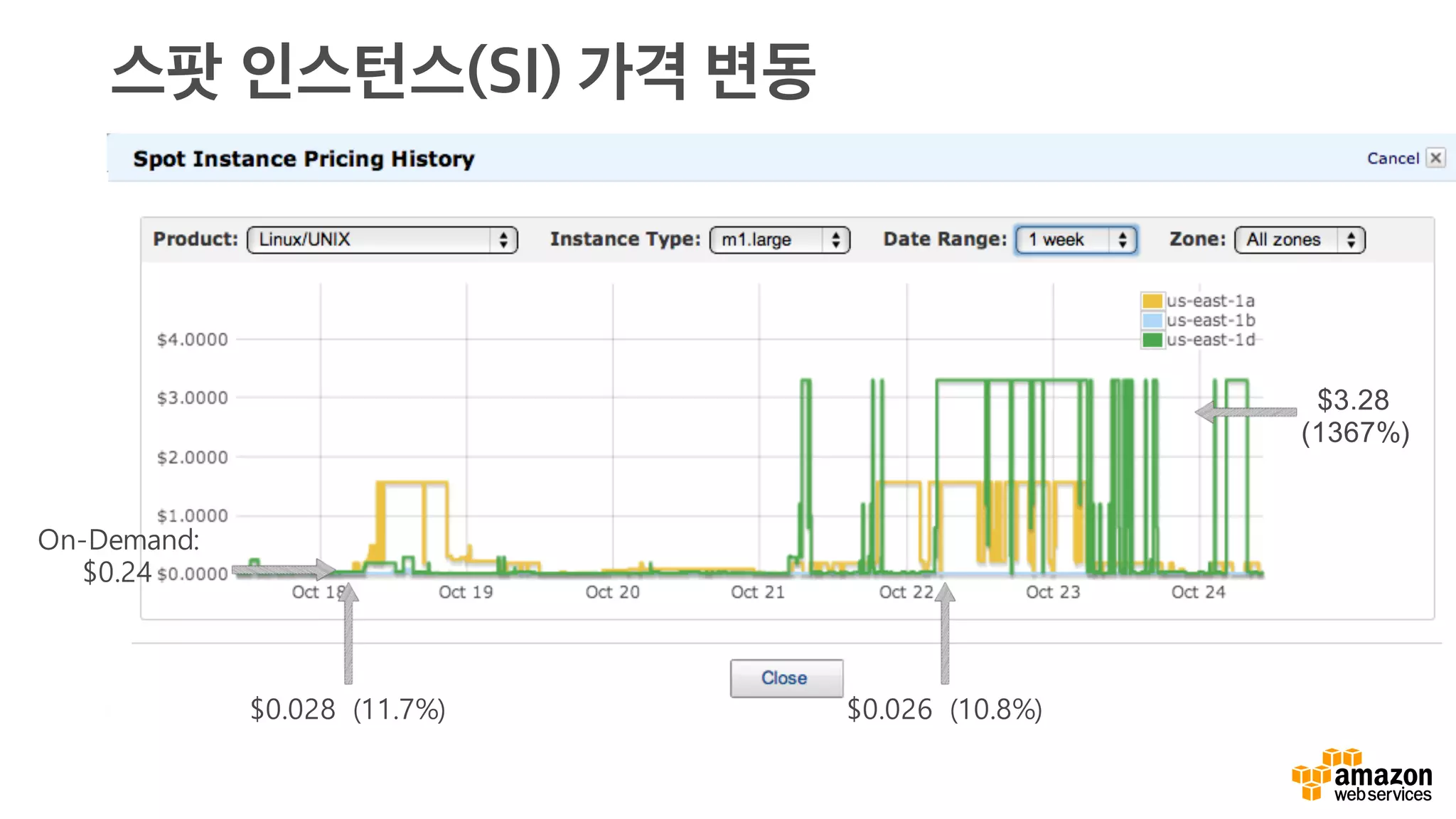Click the X icon next to Cancel
This screenshot has width=1456, height=819.
[1435, 158]
